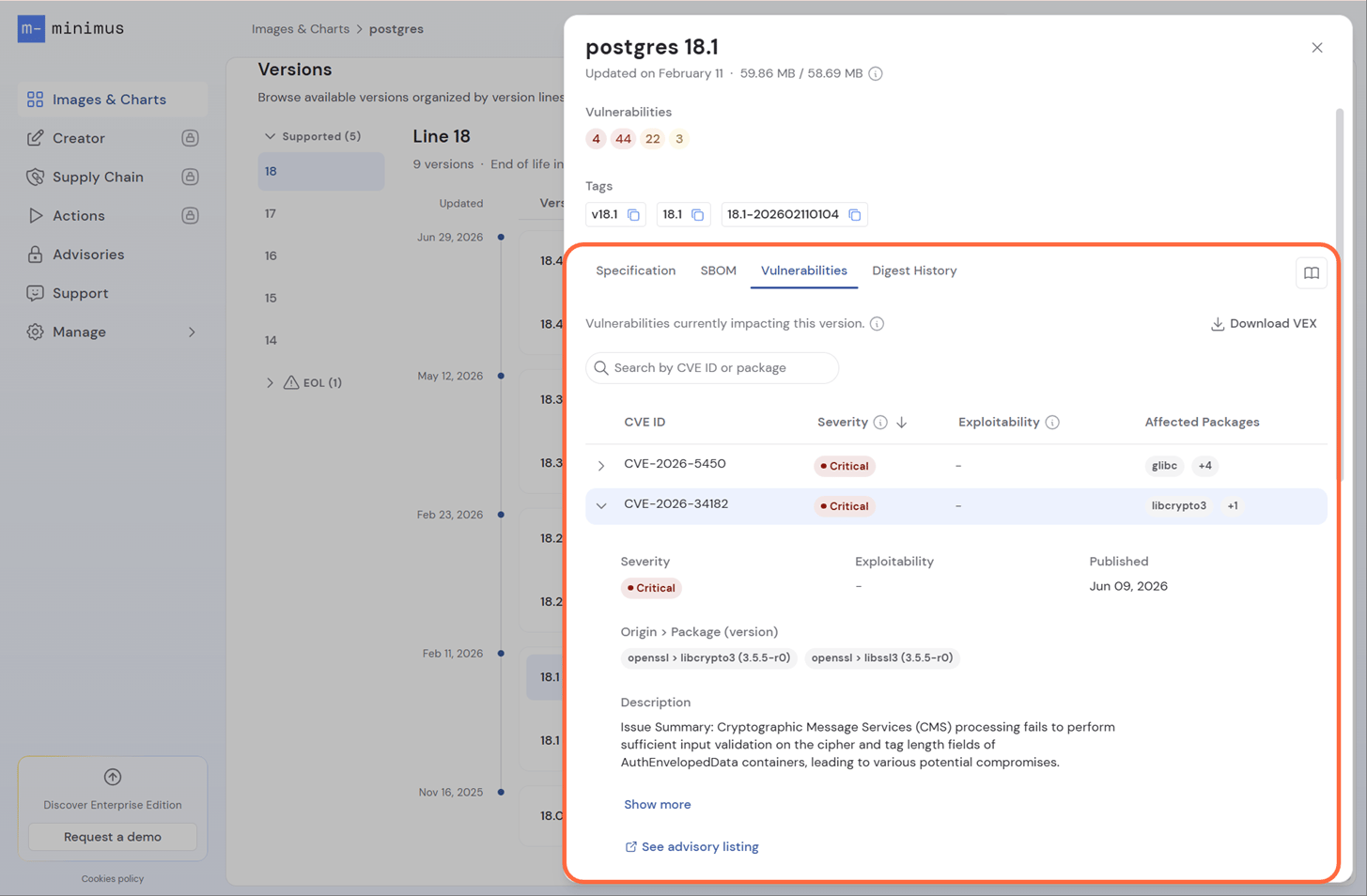This screenshot has height=896, width=1367.
Task: Click the CVE ID column header
Action: tap(645, 423)
